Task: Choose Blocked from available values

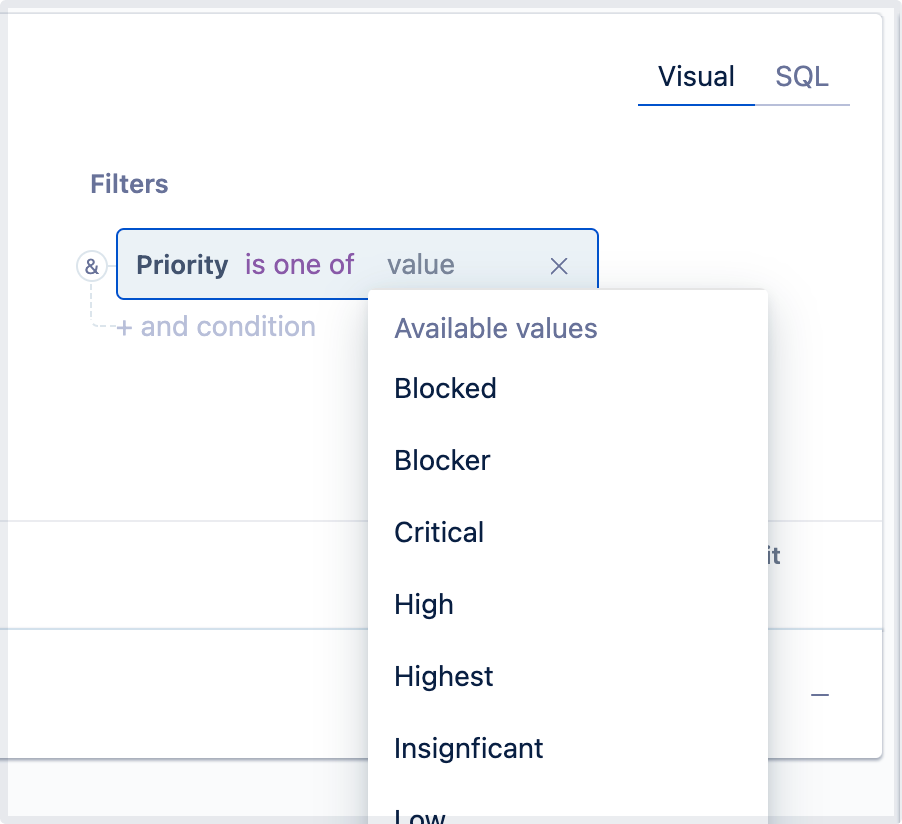Action: pos(445,388)
